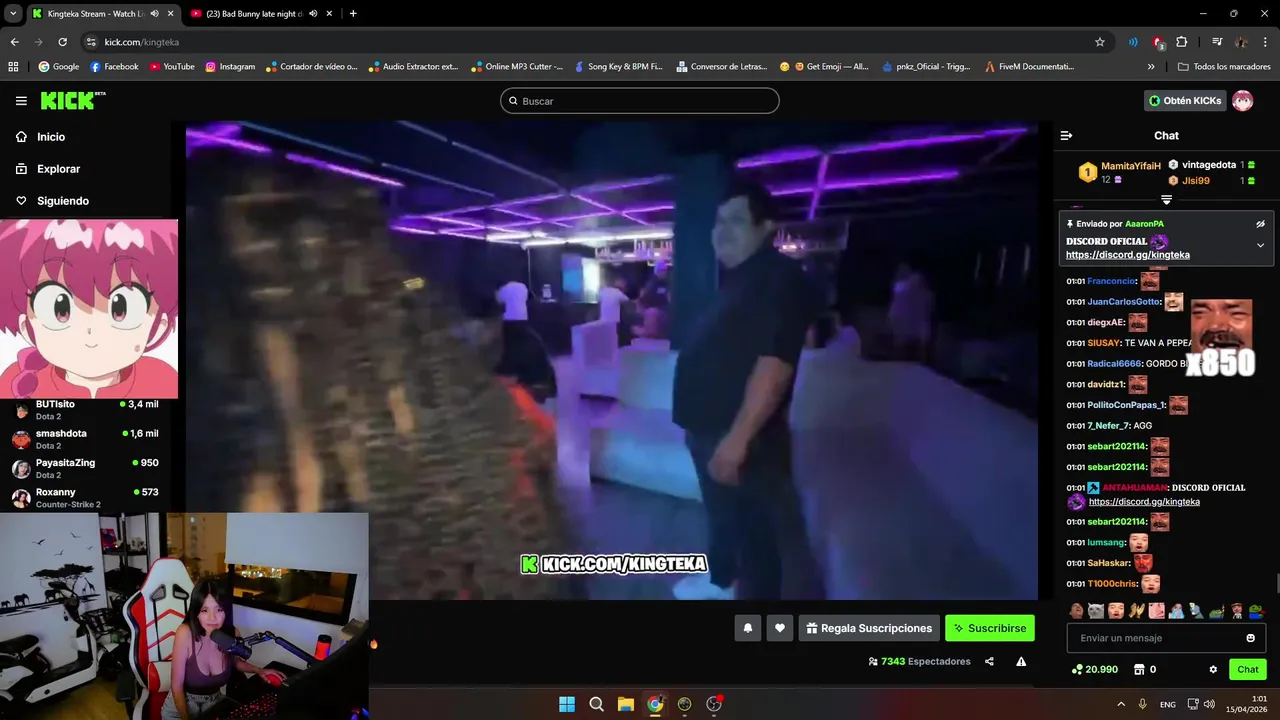The width and height of the screenshot is (1280, 720).
Task: Open Chrome three-dot menu
Action: (1266, 42)
